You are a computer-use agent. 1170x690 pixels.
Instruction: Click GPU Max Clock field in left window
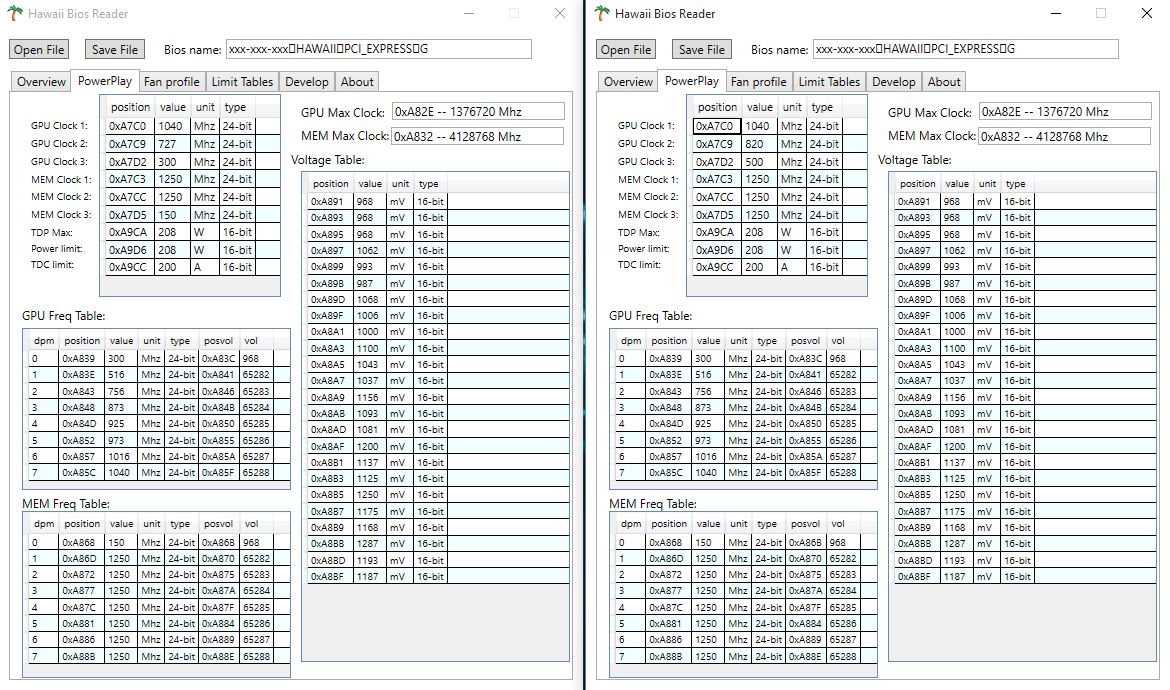pos(477,112)
